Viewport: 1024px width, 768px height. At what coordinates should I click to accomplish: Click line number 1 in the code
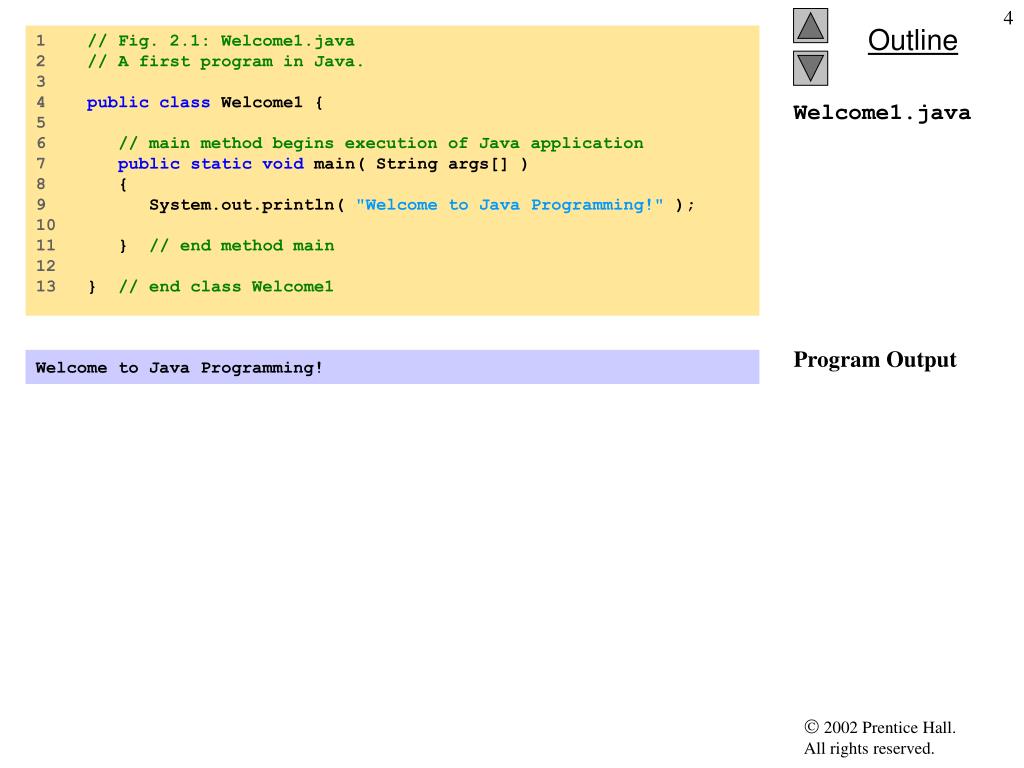coord(40,41)
